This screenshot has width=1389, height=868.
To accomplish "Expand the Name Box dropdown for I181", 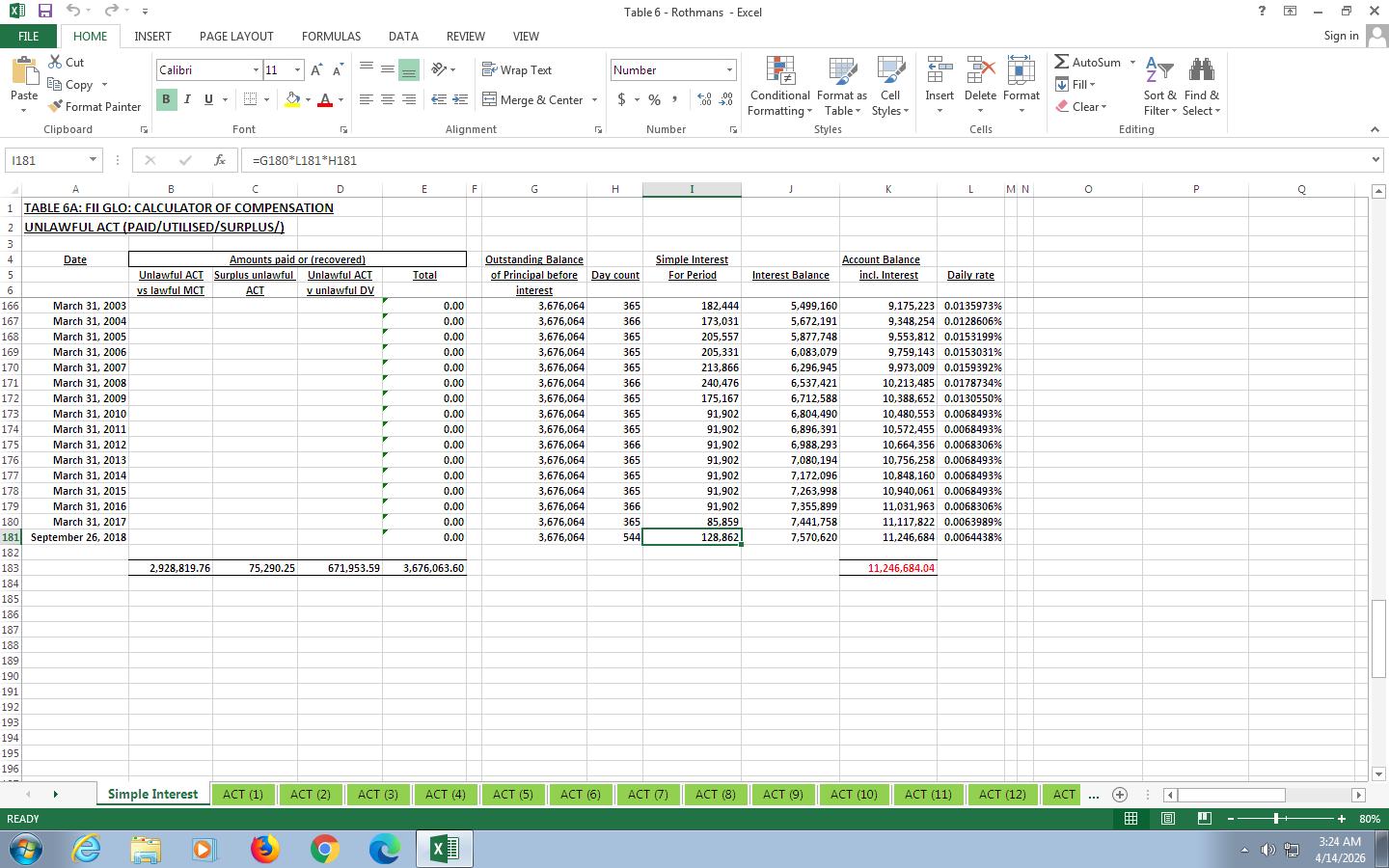I will pos(93,160).
